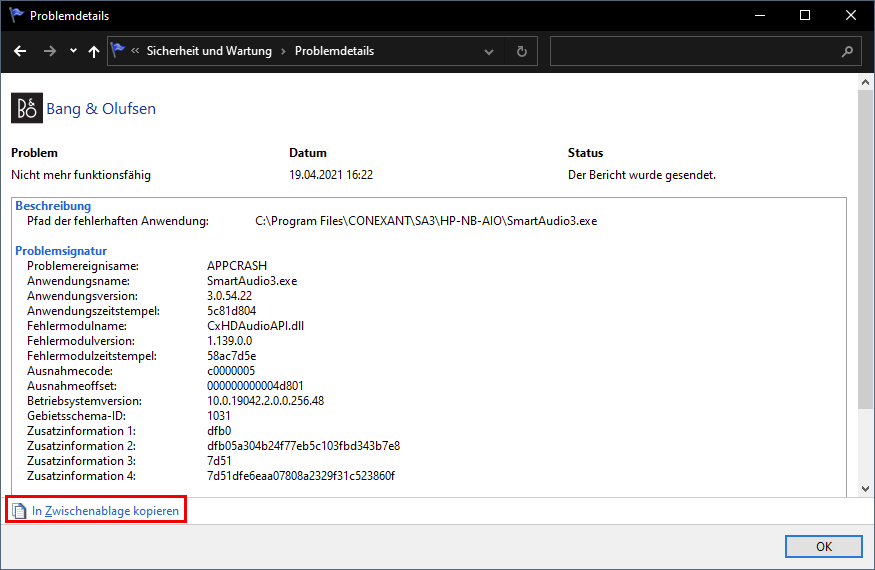Click the SmartAudio3.exe application path text
Image resolution: width=875 pixels, height=570 pixels.
(426, 221)
